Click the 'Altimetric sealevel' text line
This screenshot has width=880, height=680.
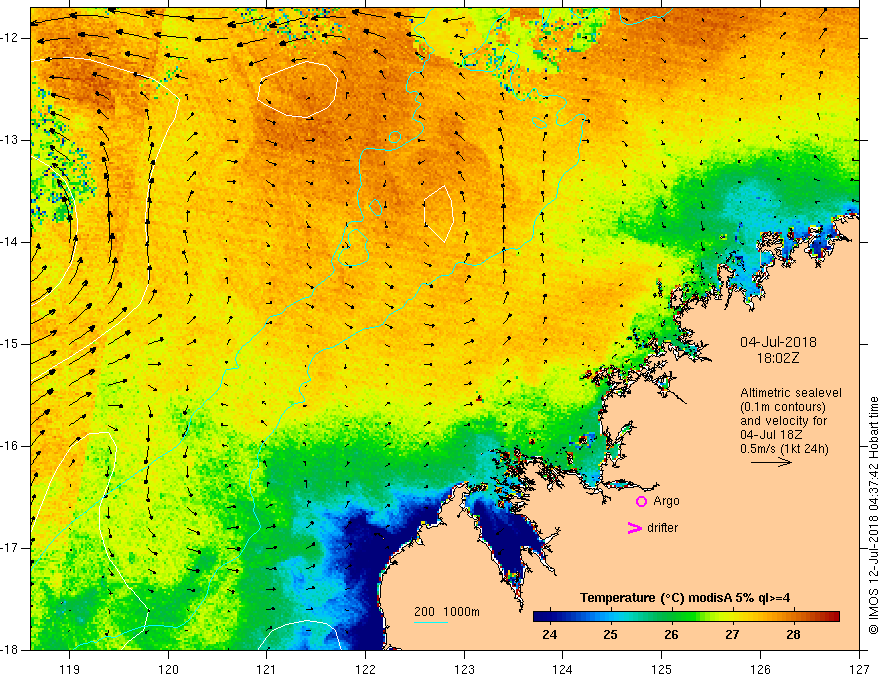791,393
